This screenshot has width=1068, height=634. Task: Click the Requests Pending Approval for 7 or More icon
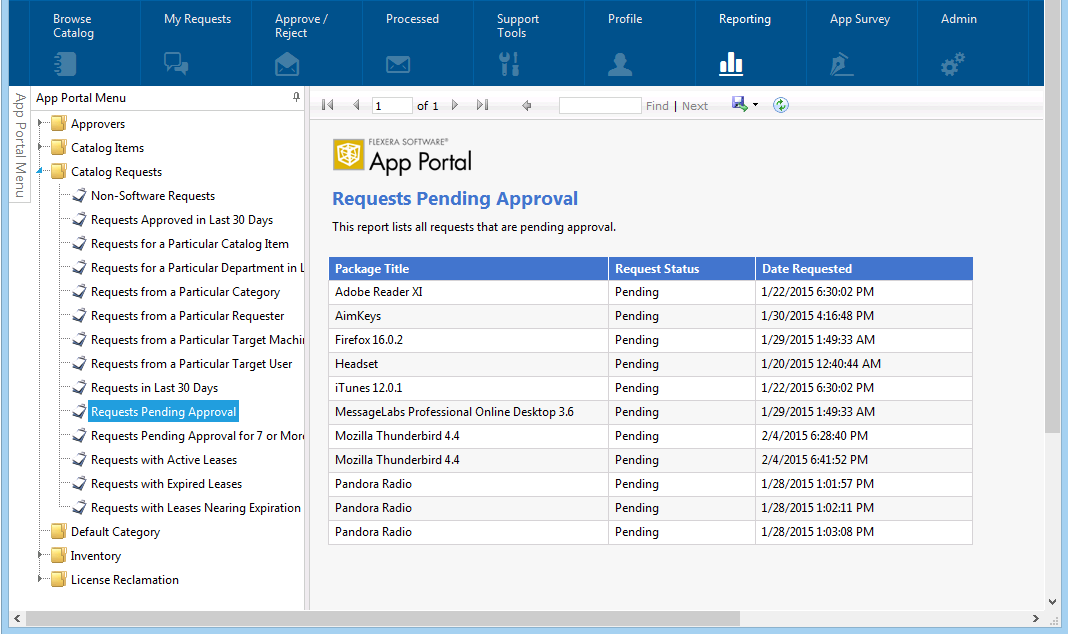pos(79,435)
